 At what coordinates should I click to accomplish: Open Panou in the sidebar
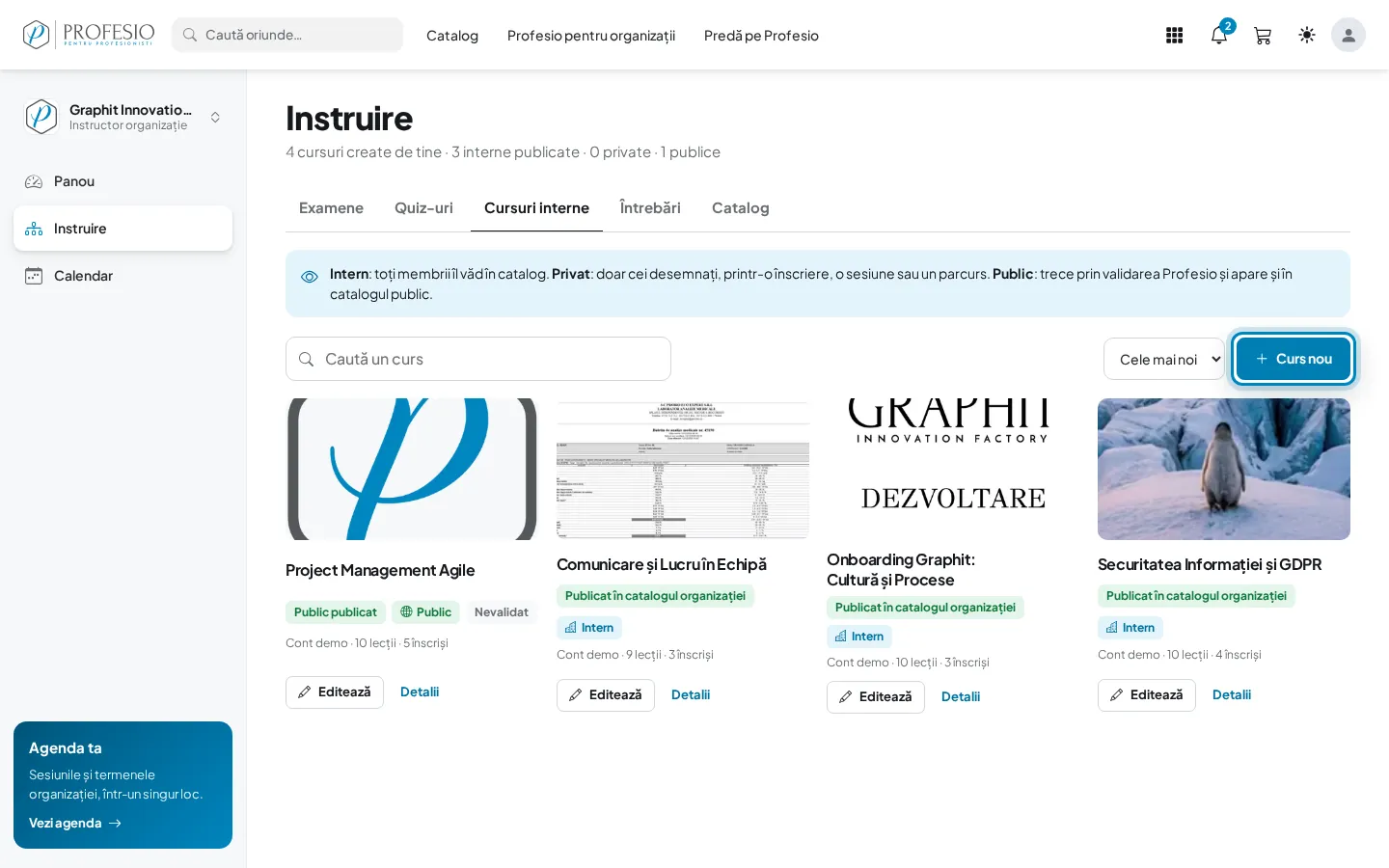tap(123, 181)
